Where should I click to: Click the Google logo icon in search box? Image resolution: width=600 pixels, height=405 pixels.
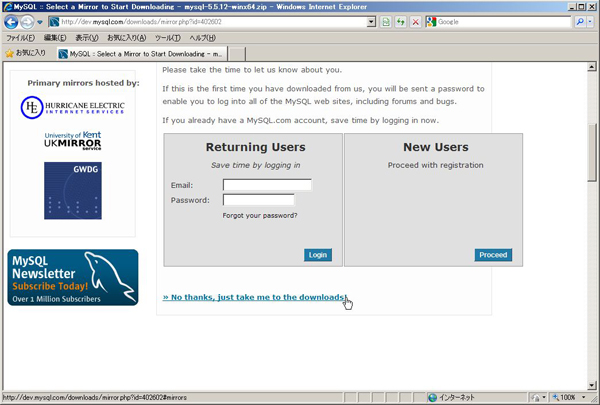[431, 22]
